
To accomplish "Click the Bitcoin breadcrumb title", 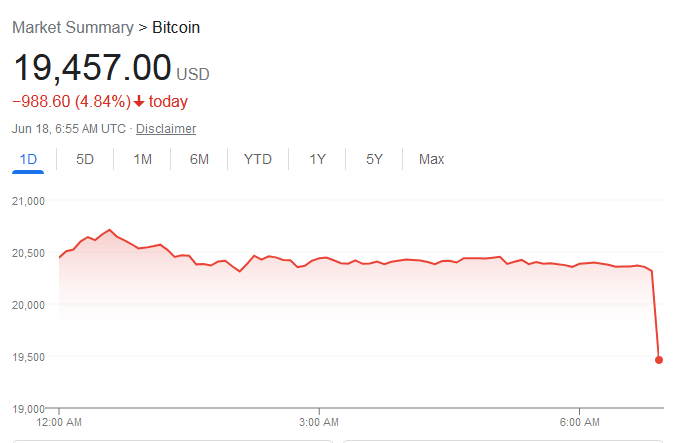I will [x=176, y=28].
